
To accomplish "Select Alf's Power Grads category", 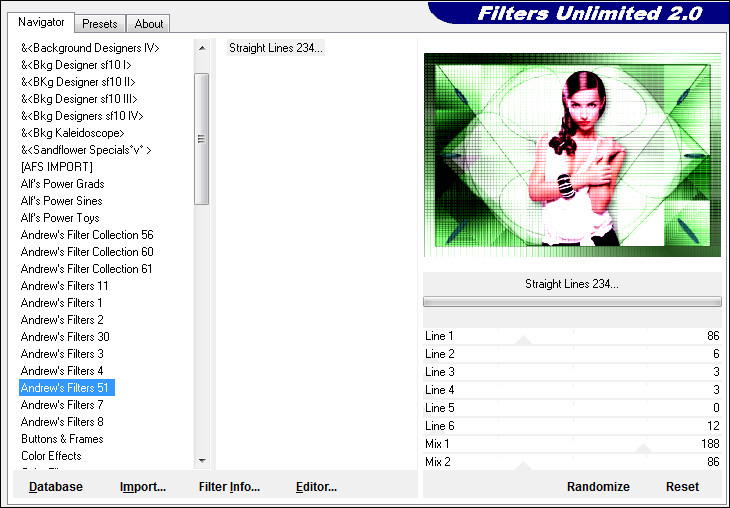I will [x=63, y=184].
